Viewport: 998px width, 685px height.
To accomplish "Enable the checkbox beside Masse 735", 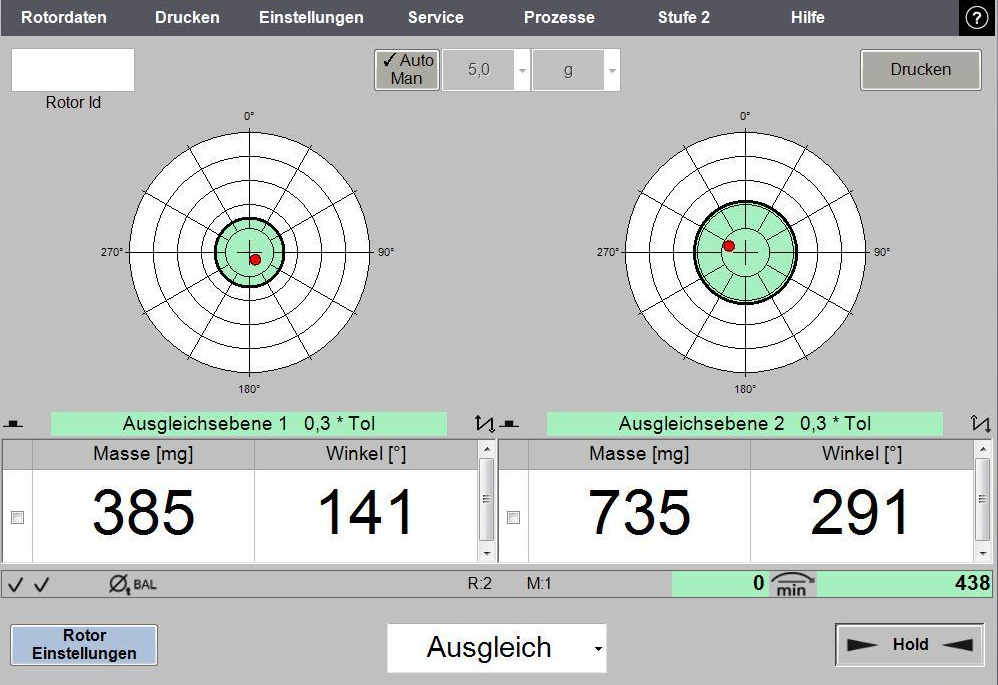I will 512,517.
